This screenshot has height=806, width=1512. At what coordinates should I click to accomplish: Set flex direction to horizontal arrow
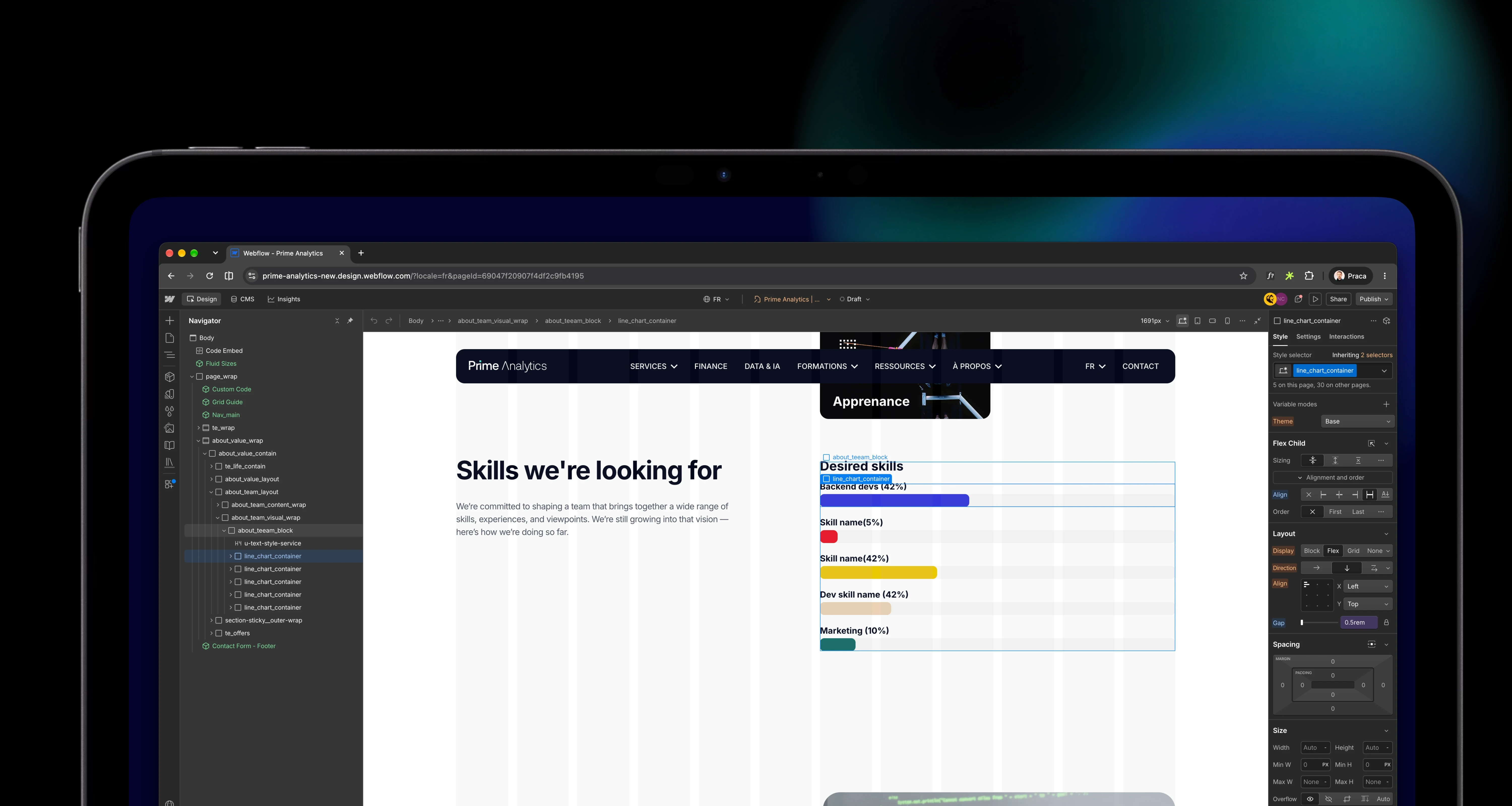tap(1316, 568)
